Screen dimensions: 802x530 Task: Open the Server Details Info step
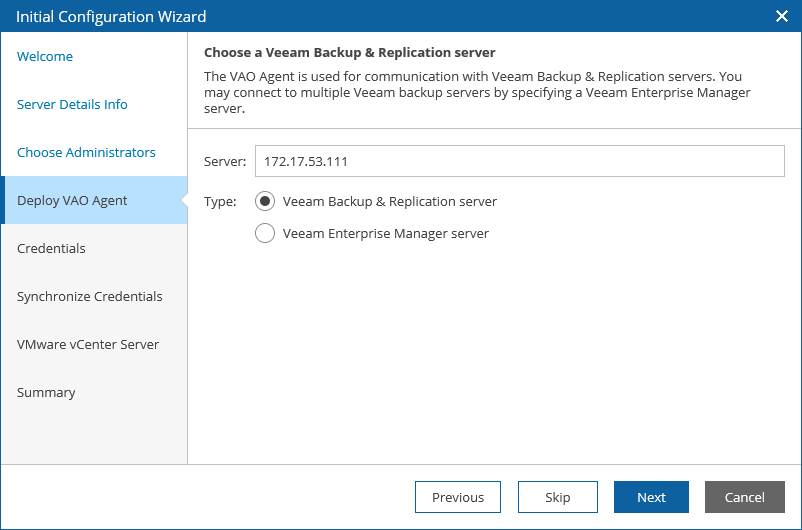tap(72, 104)
